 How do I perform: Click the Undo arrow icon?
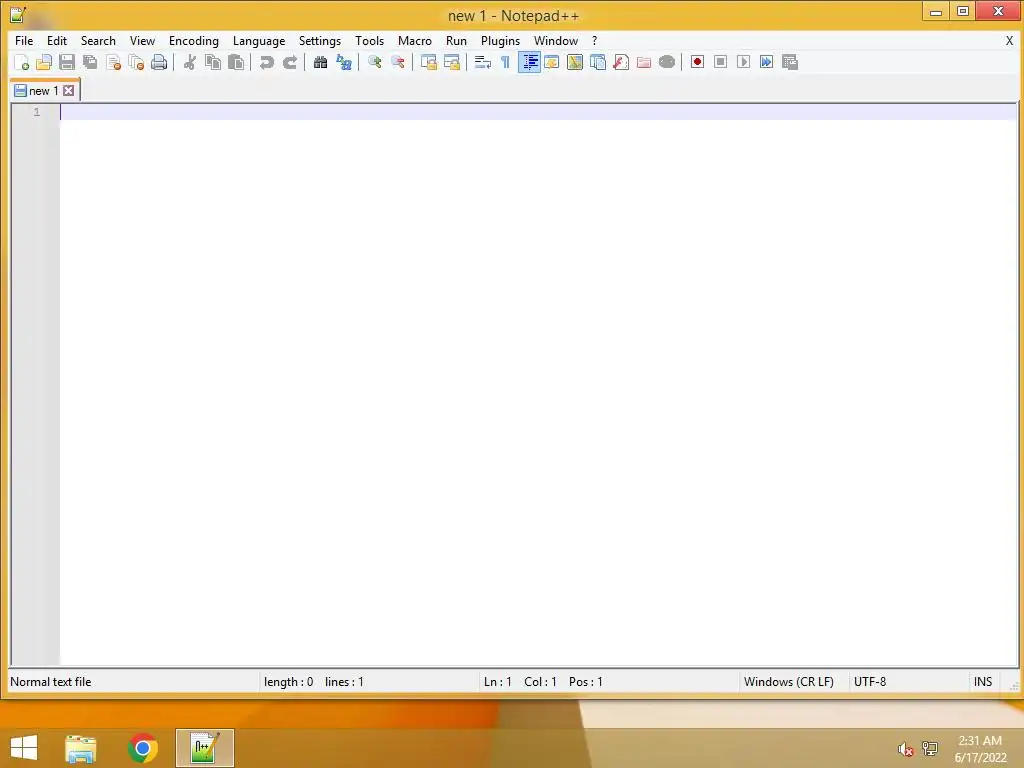(x=266, y=62)
